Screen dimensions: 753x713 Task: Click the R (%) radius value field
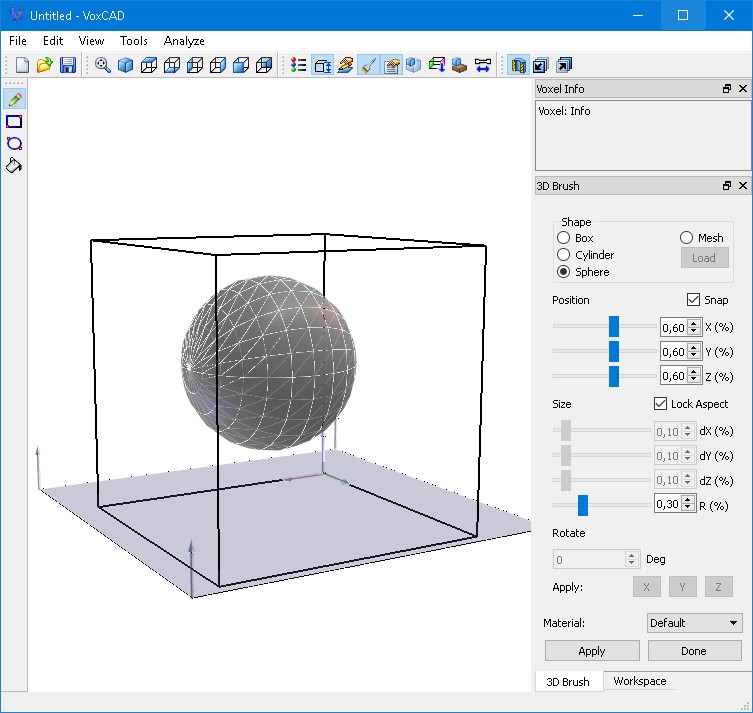click(x=668, y=504)
